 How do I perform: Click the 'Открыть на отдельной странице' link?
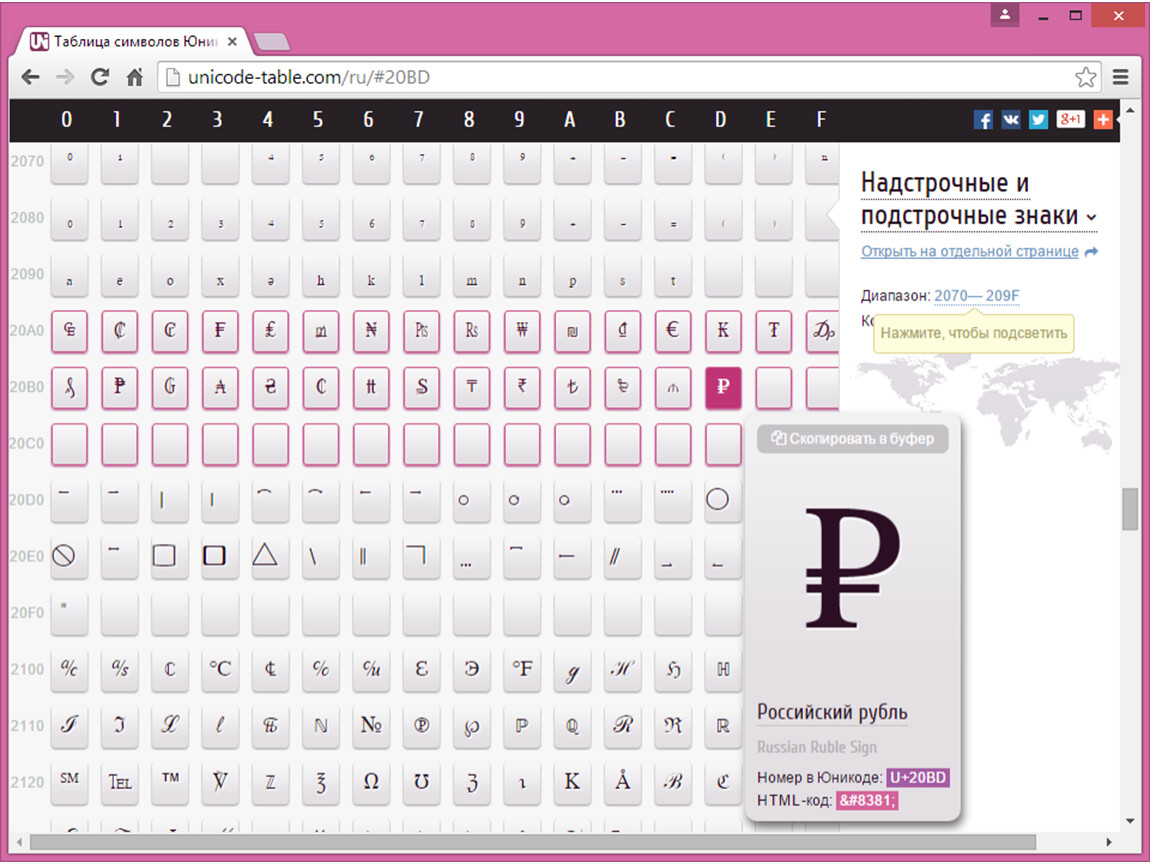[969, 251]
